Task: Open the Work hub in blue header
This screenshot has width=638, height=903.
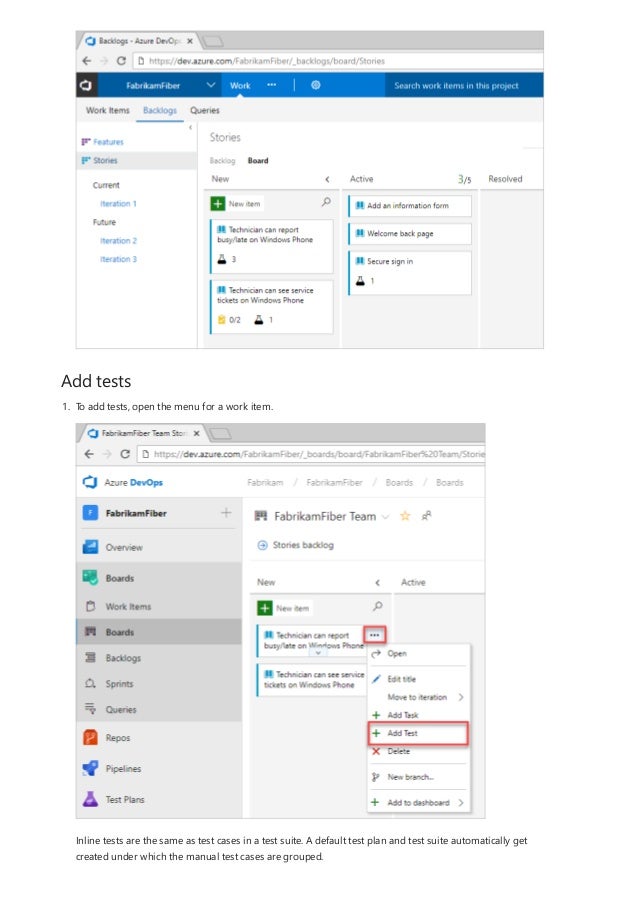Action: [x=240, y=85]
